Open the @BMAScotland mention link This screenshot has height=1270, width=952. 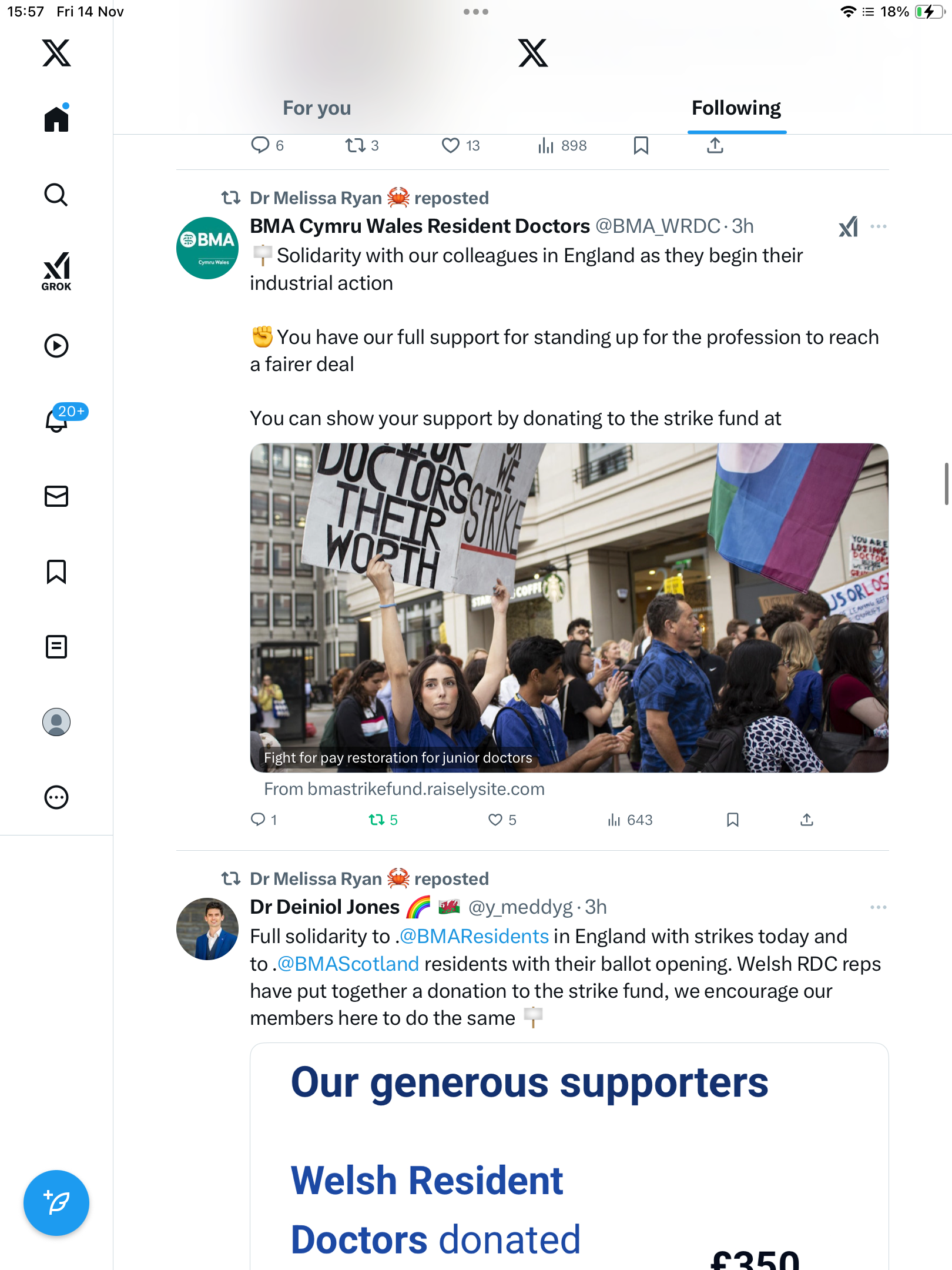tap(348, 964)
